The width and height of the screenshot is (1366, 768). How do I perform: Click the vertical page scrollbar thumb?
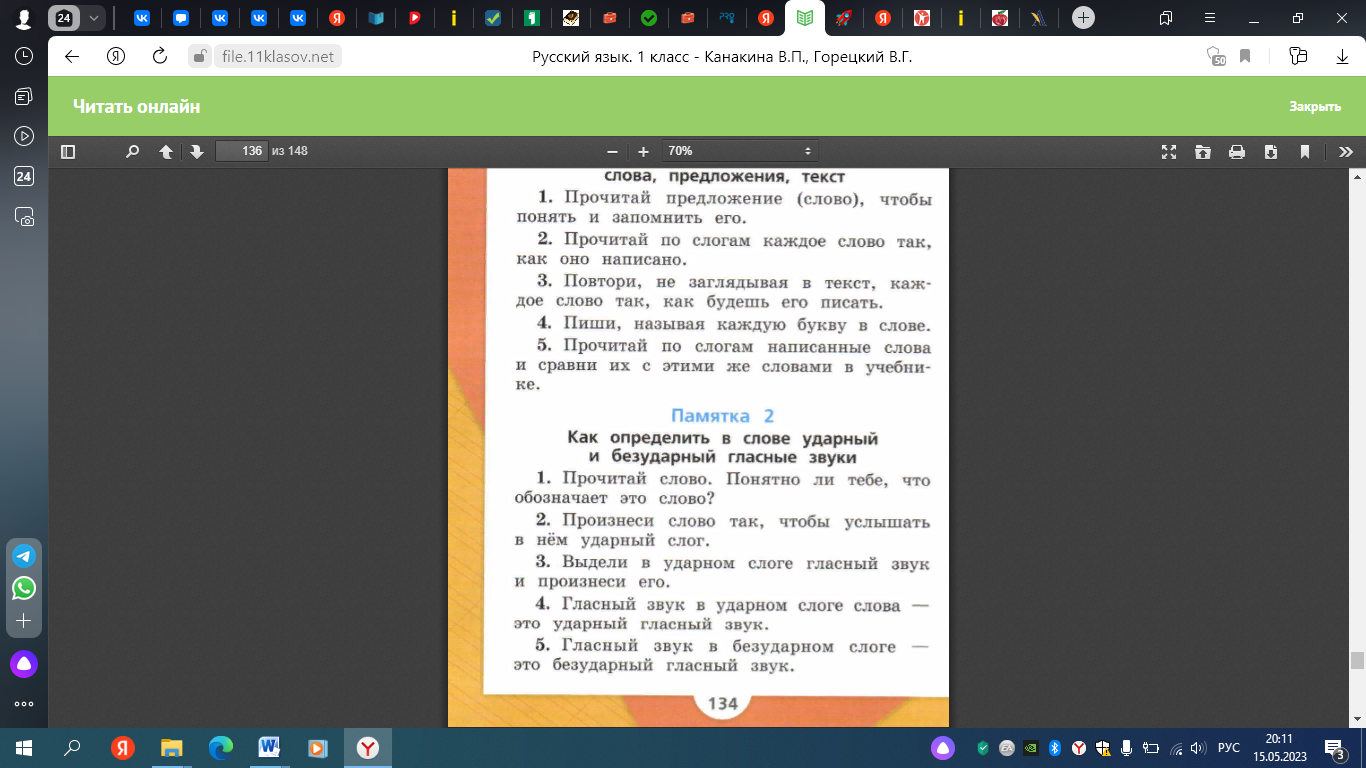tap(1357, 660)
